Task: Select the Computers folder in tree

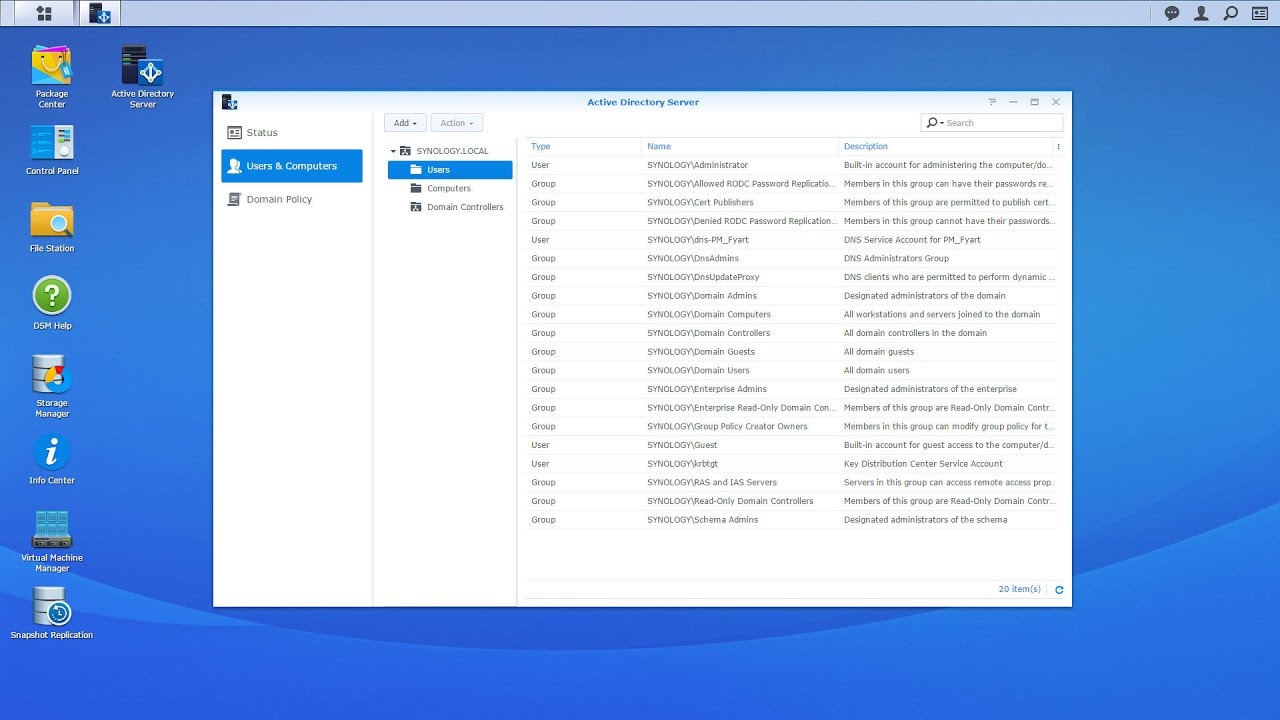Action: click(450, 188)
